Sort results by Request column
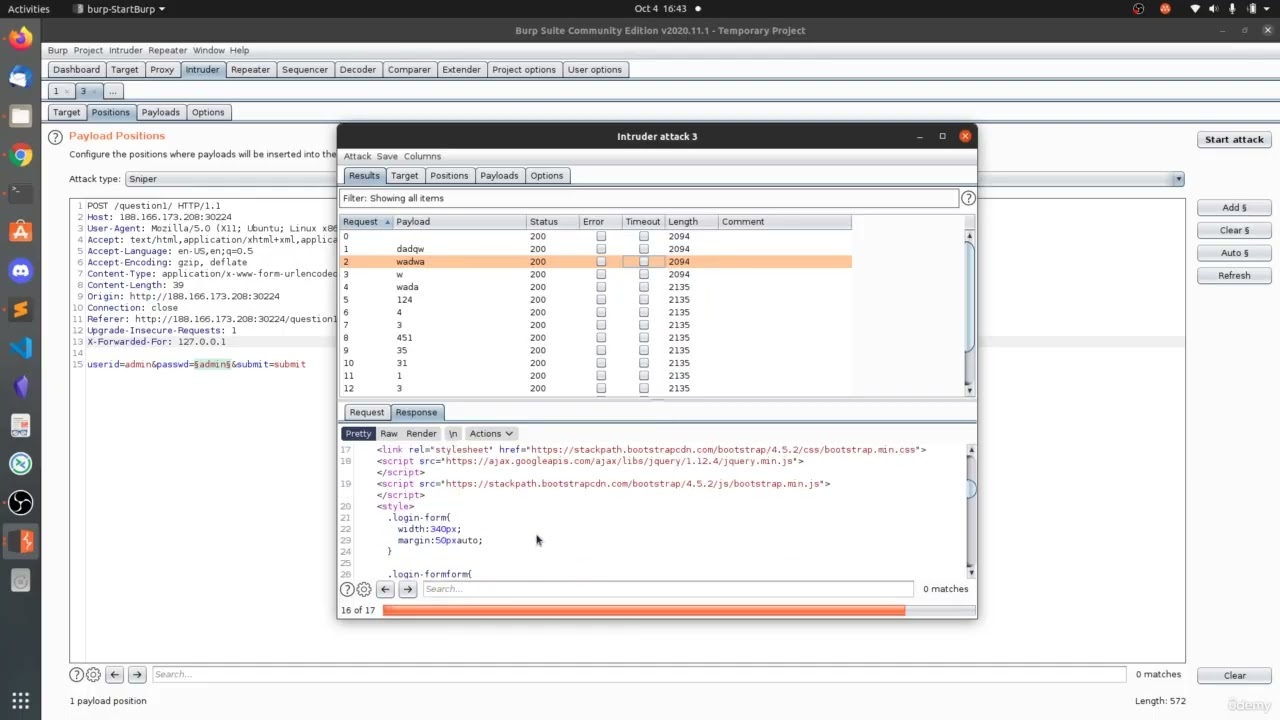 (x=366, y=222)
